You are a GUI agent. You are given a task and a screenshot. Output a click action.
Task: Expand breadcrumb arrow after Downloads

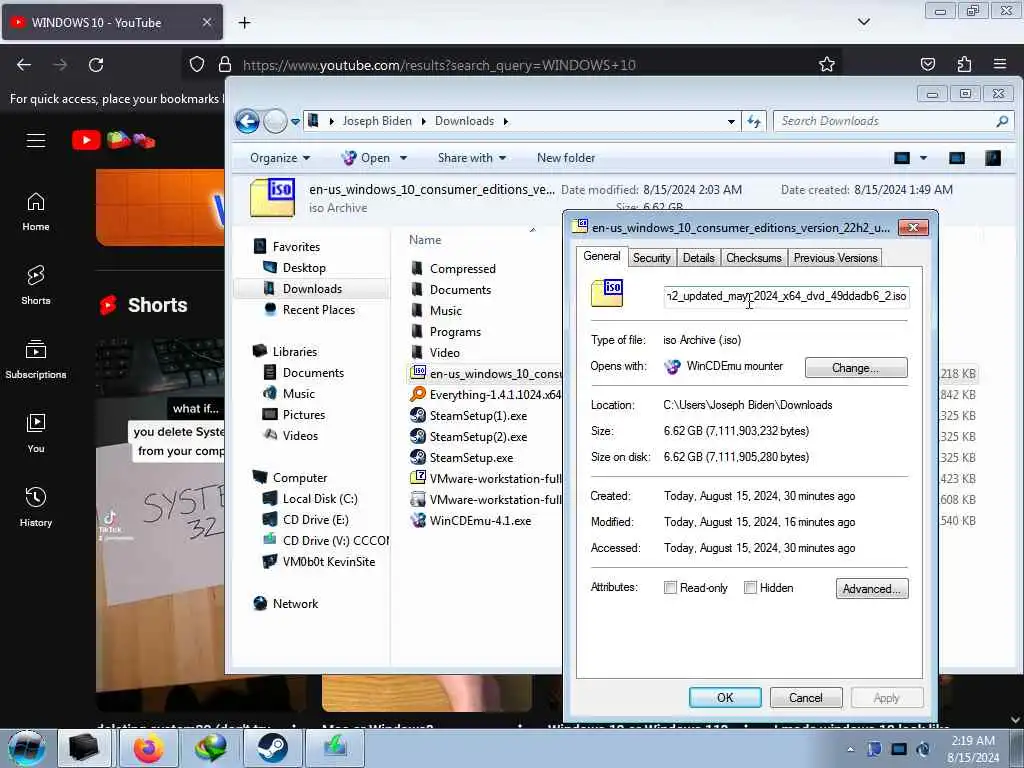(x=505, y=121)
